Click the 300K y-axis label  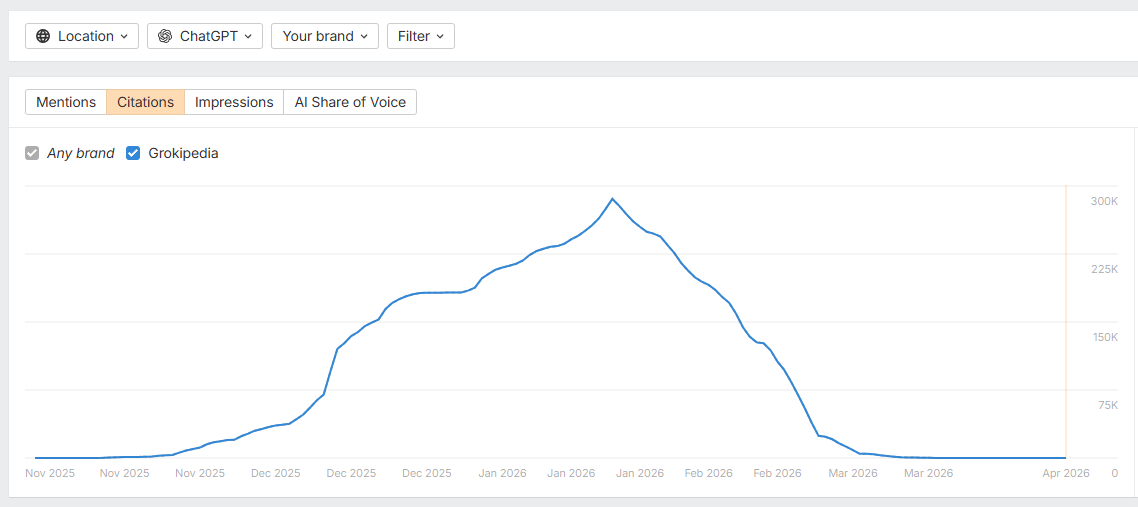[x=1104, y=201]
